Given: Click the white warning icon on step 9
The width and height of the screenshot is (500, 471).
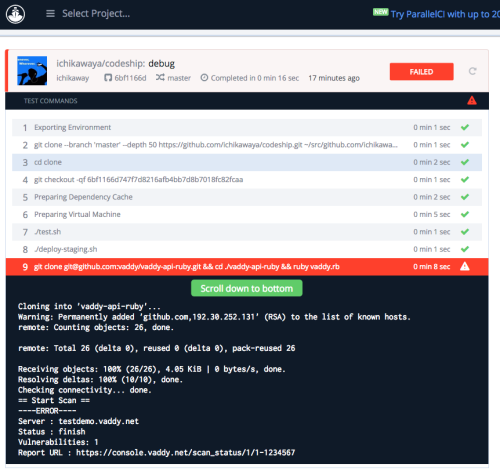Looking at the screenshot, I should click(465, 266).
